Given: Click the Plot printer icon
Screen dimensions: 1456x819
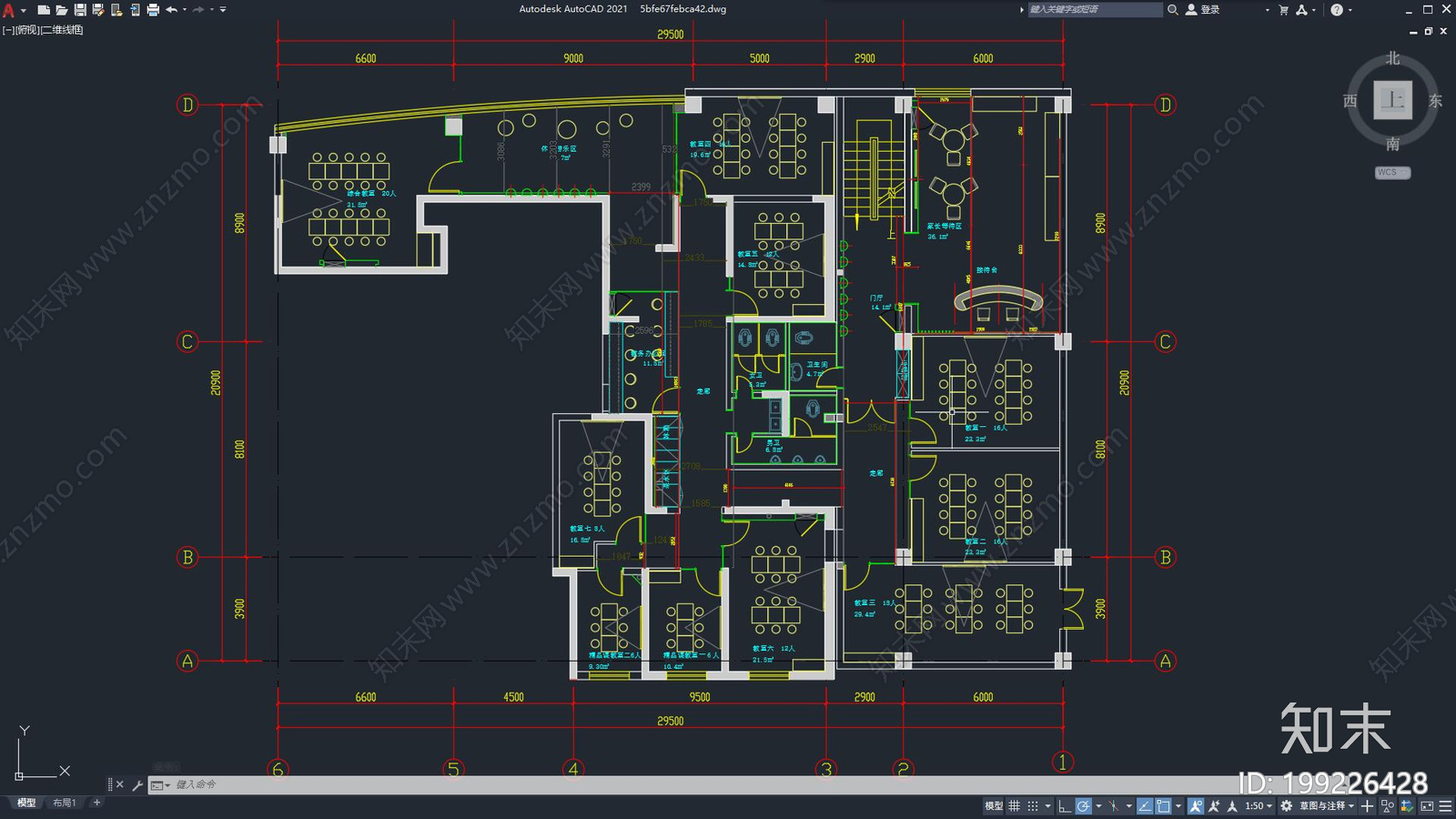Looking at the screenshot, I should coord(153,9).
